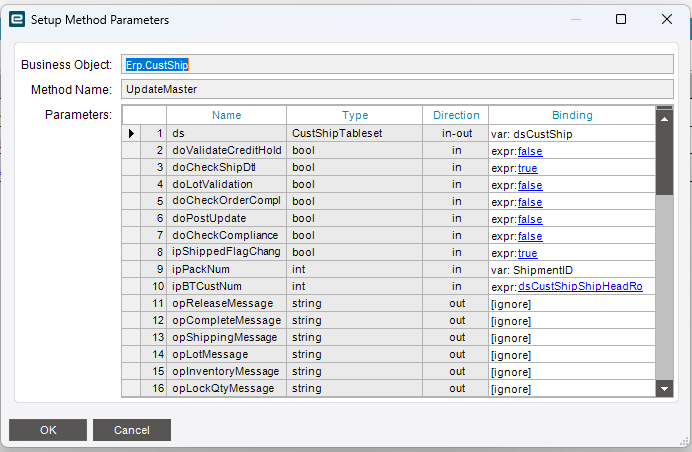Select the opLotMessage name cell
This screenshot has height=452, width=692.
226,354
